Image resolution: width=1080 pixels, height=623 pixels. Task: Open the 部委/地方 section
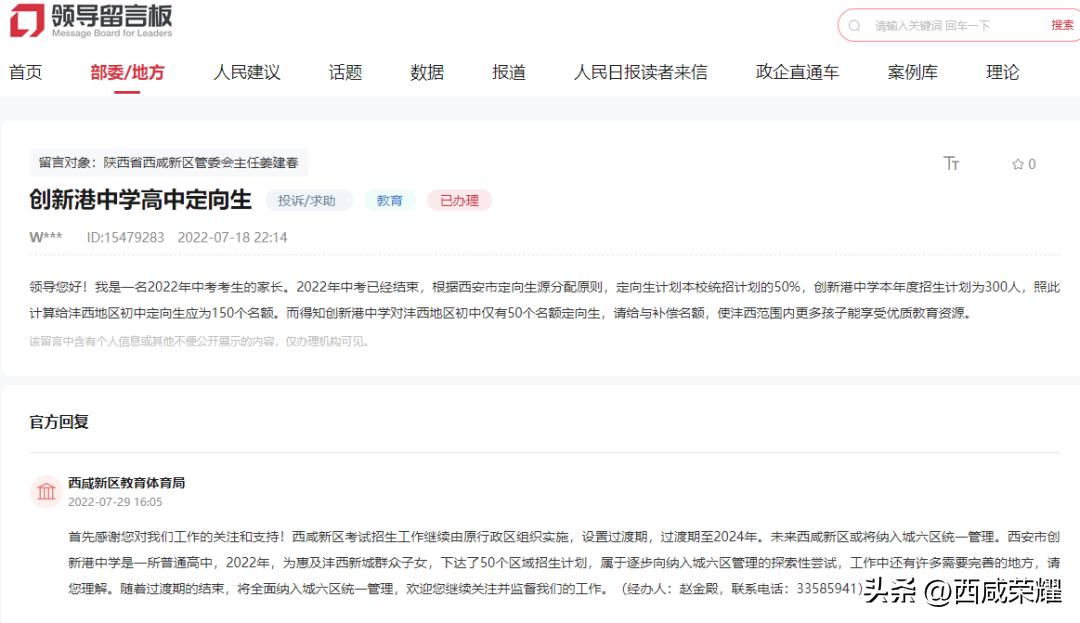(129, 71)
